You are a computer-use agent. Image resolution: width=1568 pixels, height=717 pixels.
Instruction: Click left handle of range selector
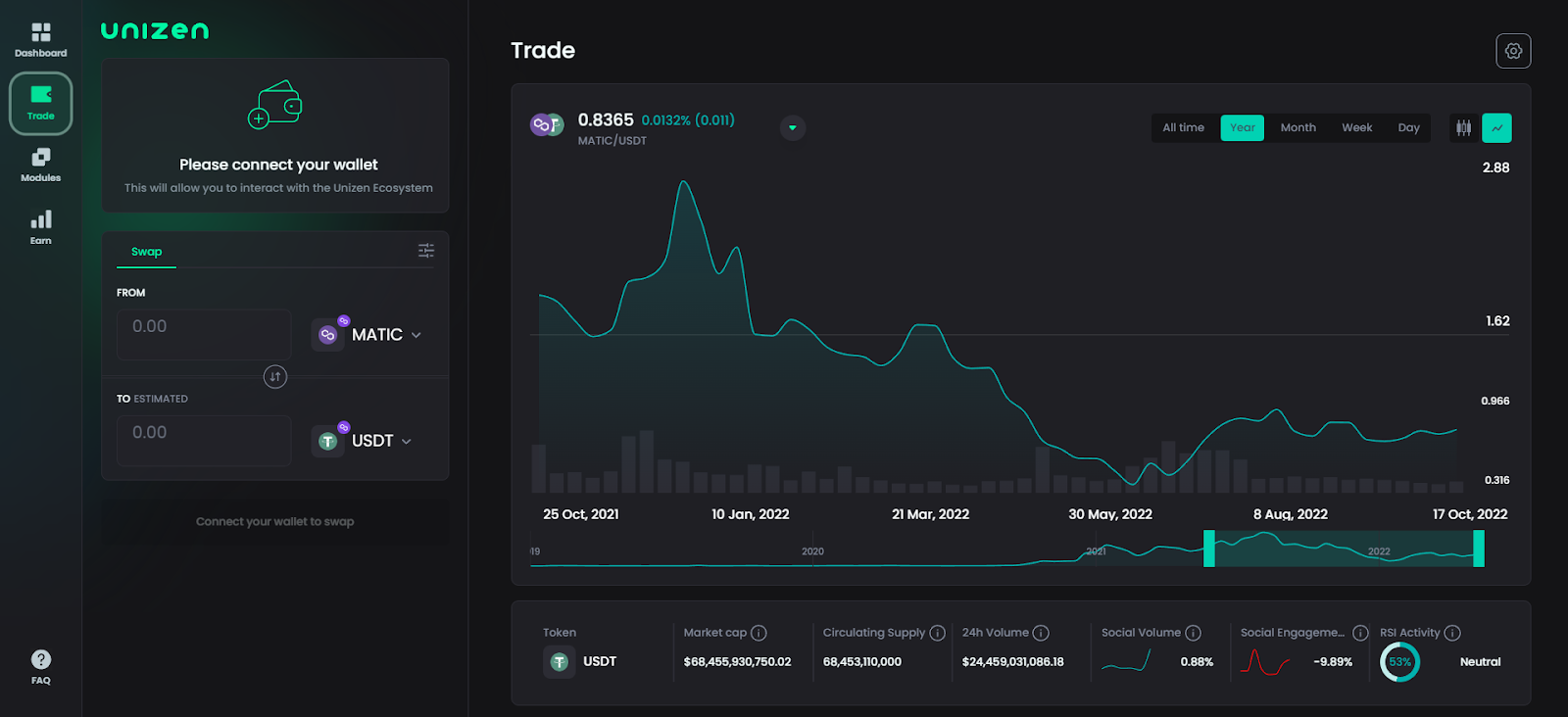(1209, 549)
